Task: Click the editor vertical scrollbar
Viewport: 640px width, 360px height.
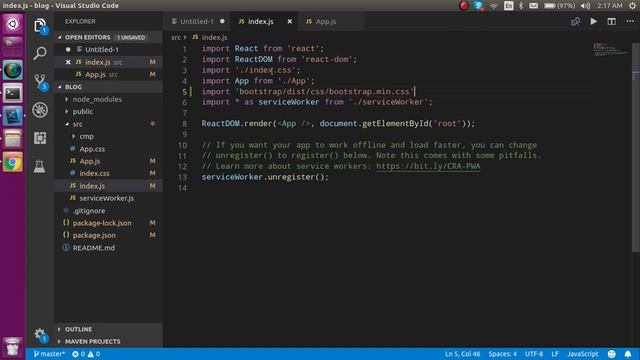Action: pos(636,147)
